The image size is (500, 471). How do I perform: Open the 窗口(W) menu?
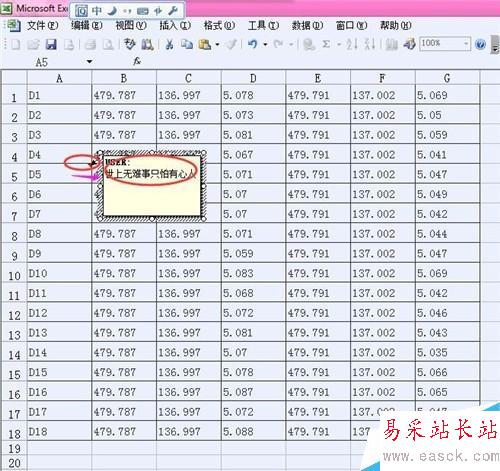coord(351,25)
